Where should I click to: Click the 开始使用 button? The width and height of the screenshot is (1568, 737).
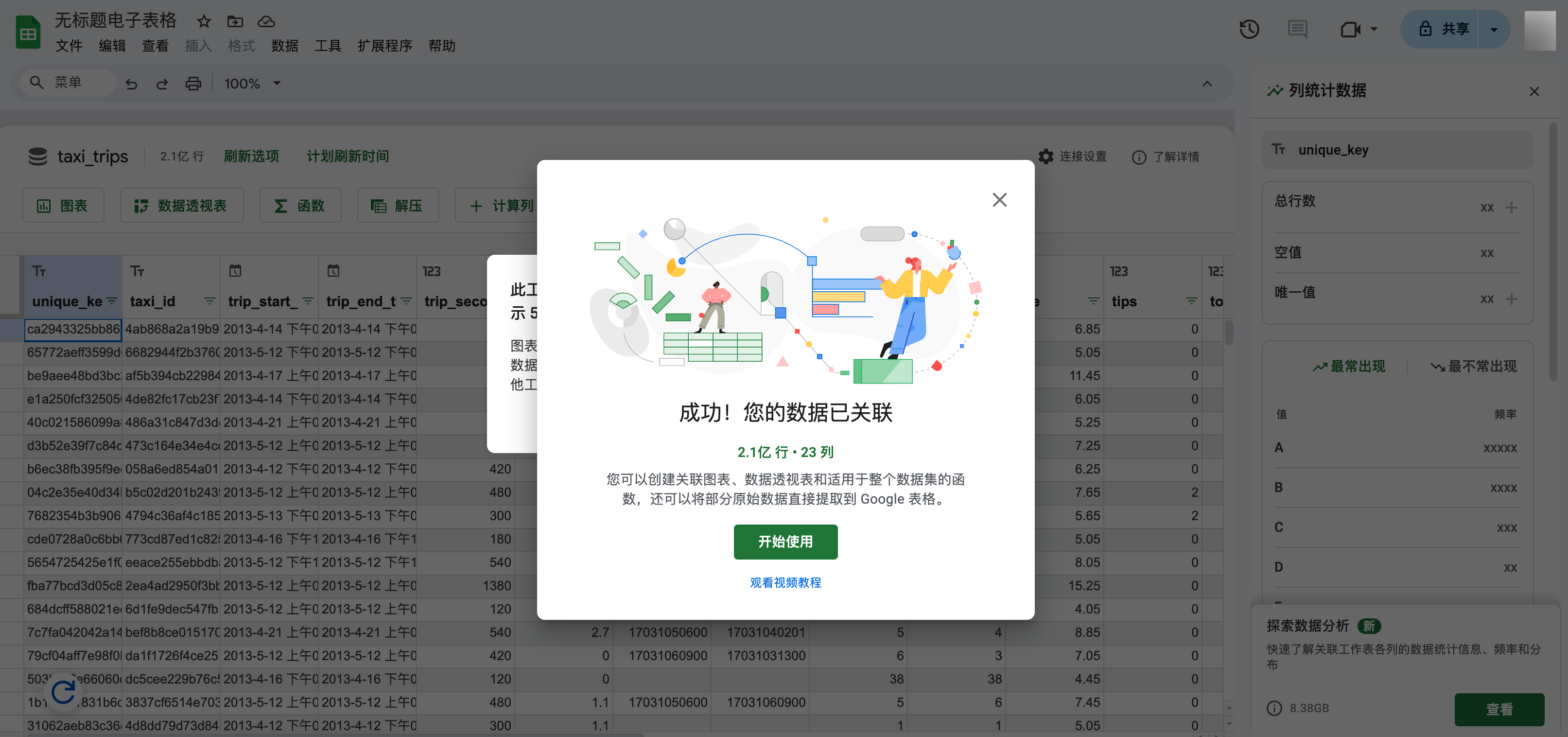tap(785, 542)
